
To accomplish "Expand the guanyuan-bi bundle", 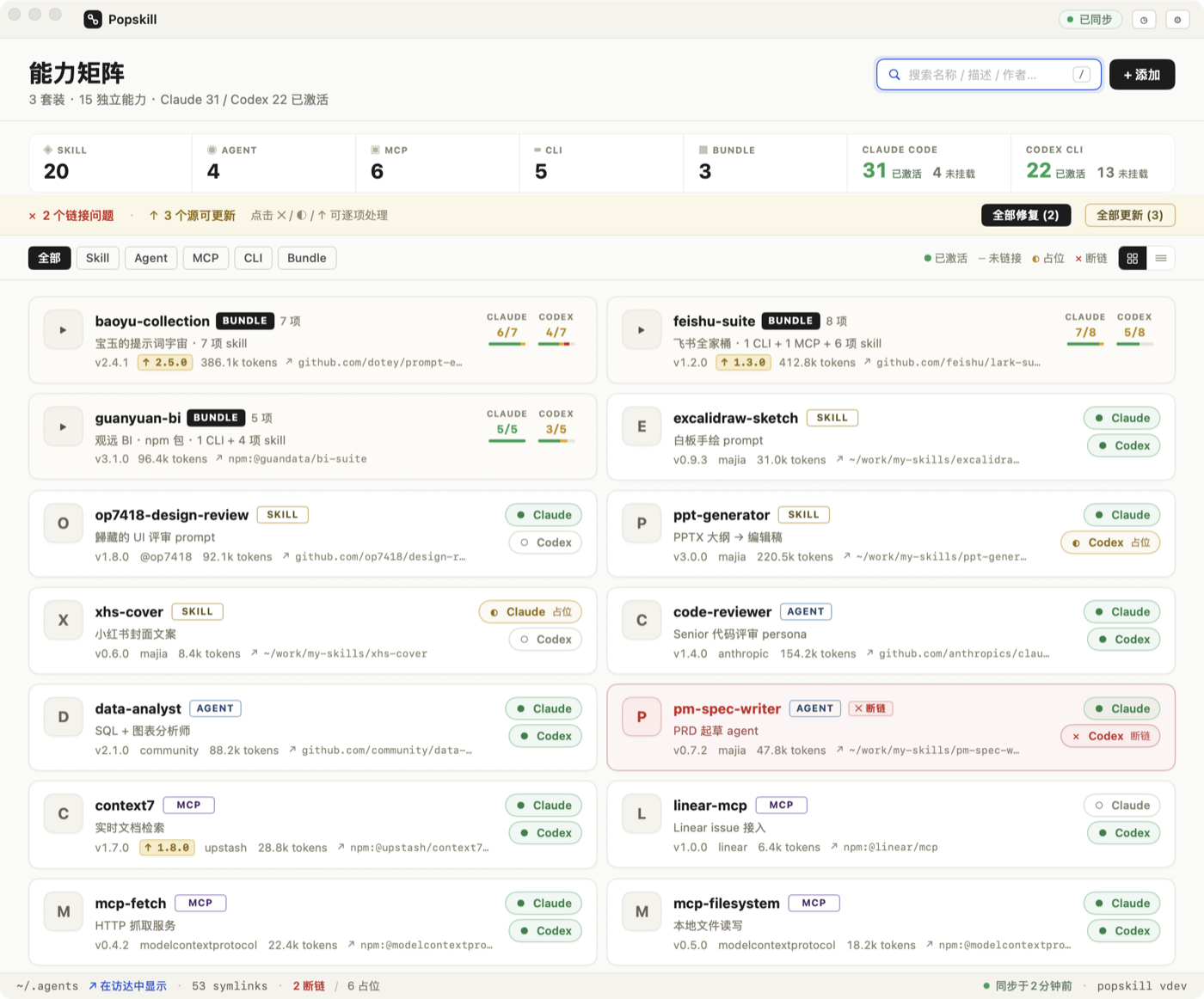I will point(63,426).
